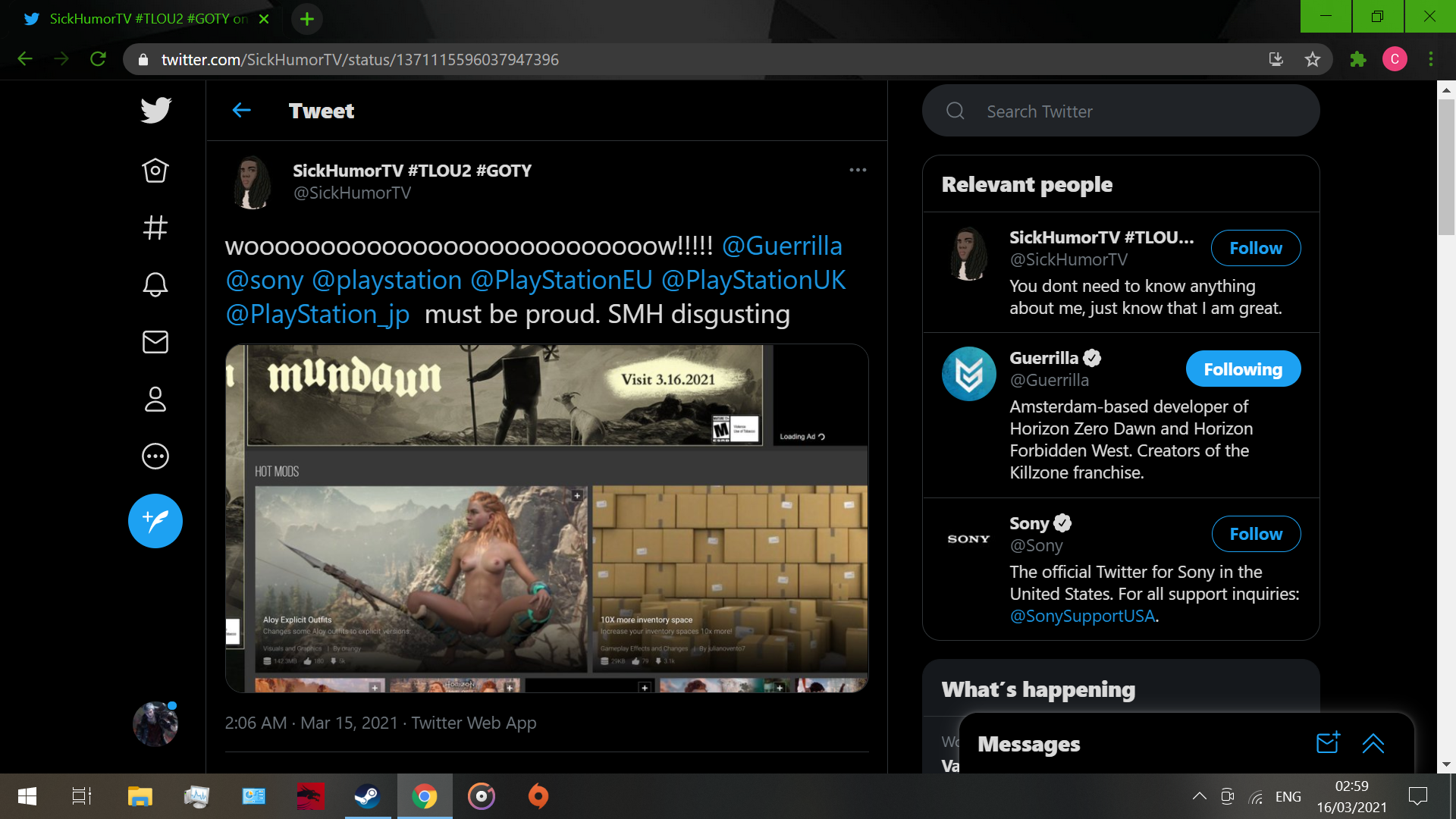Image resolution: width=1456 pixels, height=819 pixels.
Task: Show hidden system tray icons
Action: point(1199,796)
